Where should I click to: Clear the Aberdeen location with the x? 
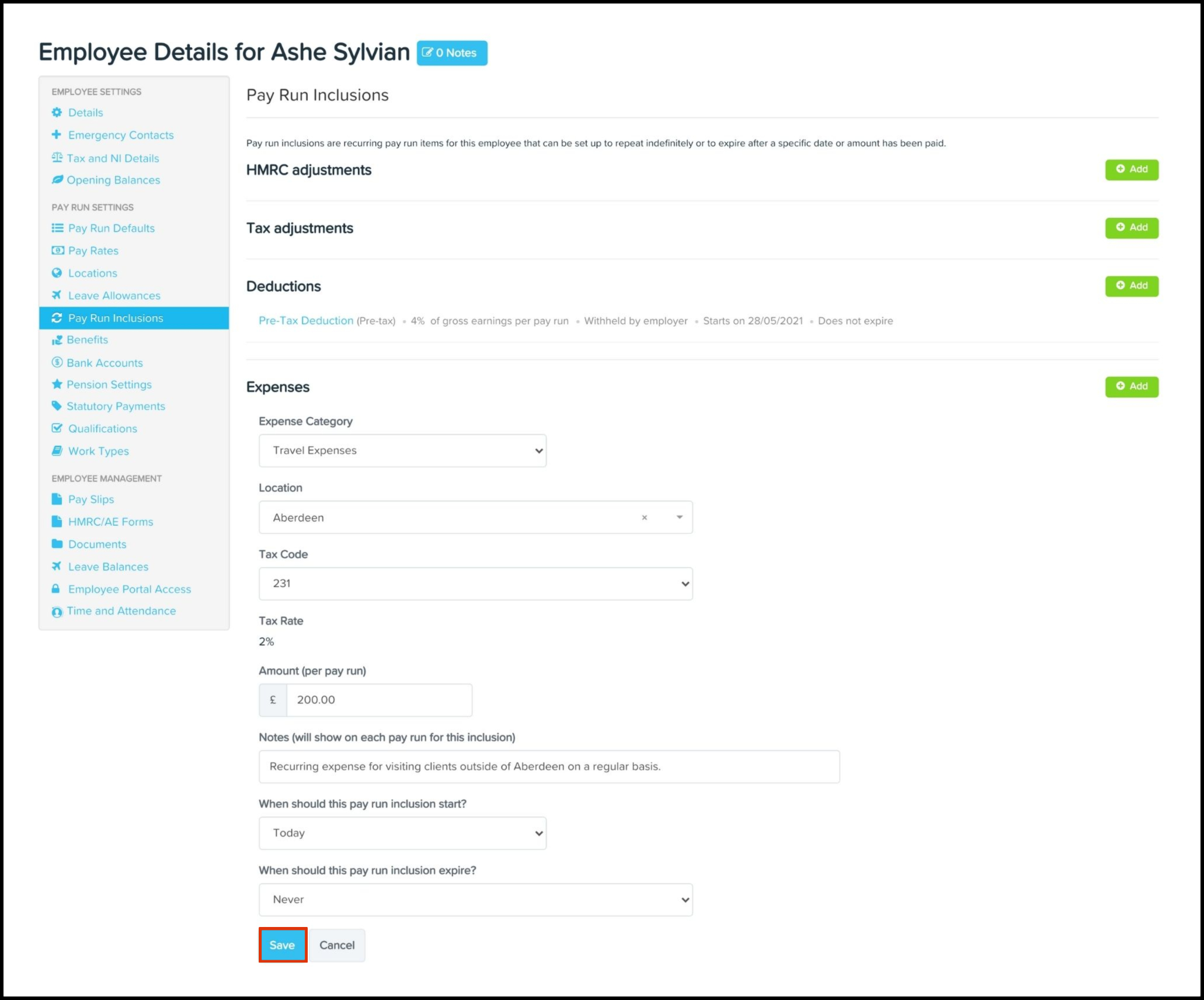tap(644, 518)
